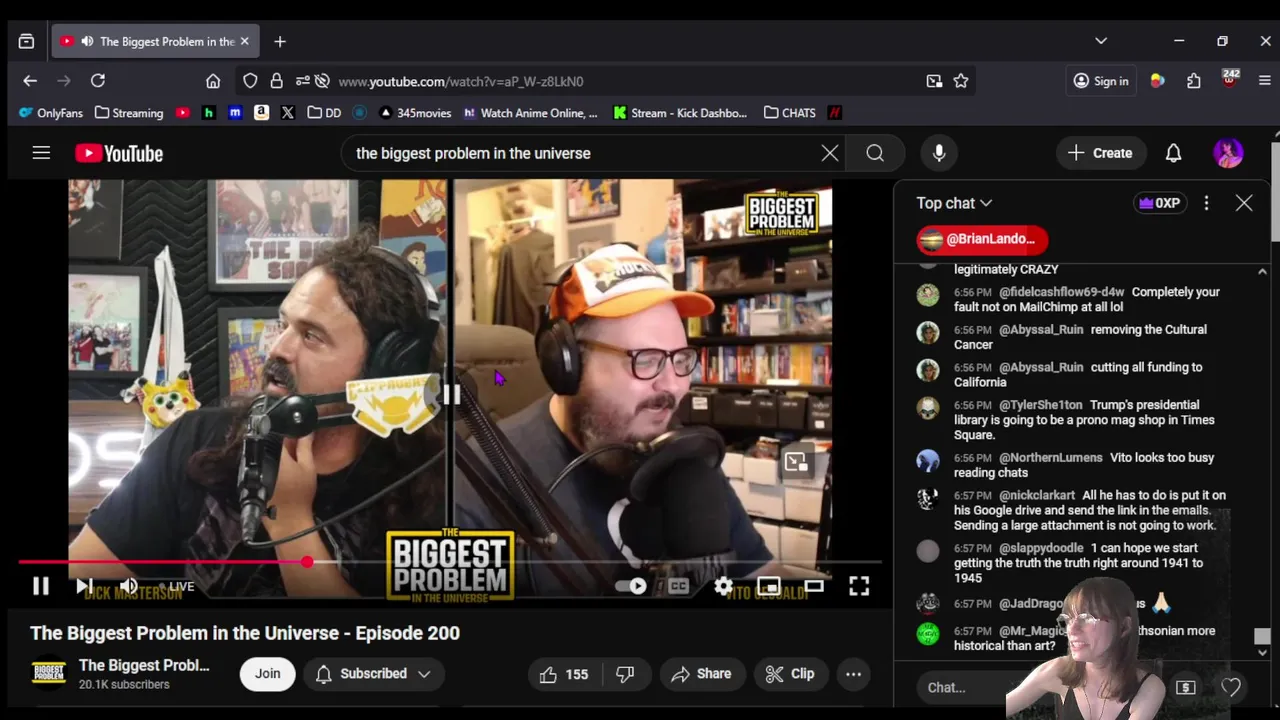The image size is (1280, 720).
Task: Start voice search with the microphone icon
Action: click(939, 153)
